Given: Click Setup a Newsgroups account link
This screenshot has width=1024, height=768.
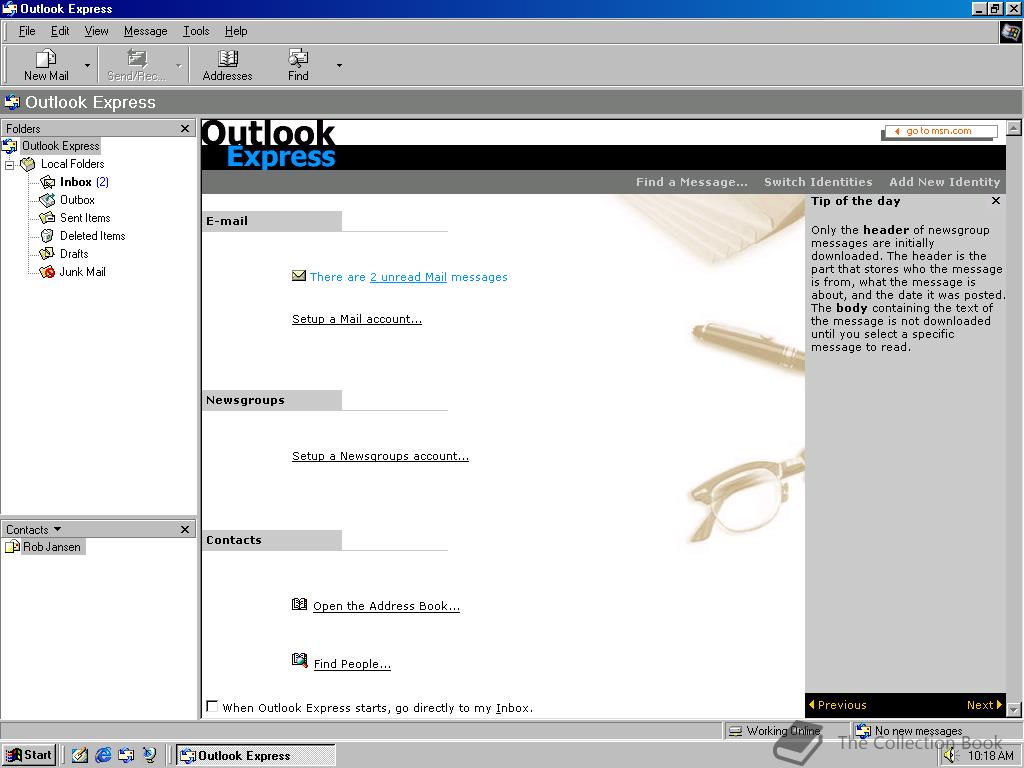Looking at the screenshot, I should point(380,456).
